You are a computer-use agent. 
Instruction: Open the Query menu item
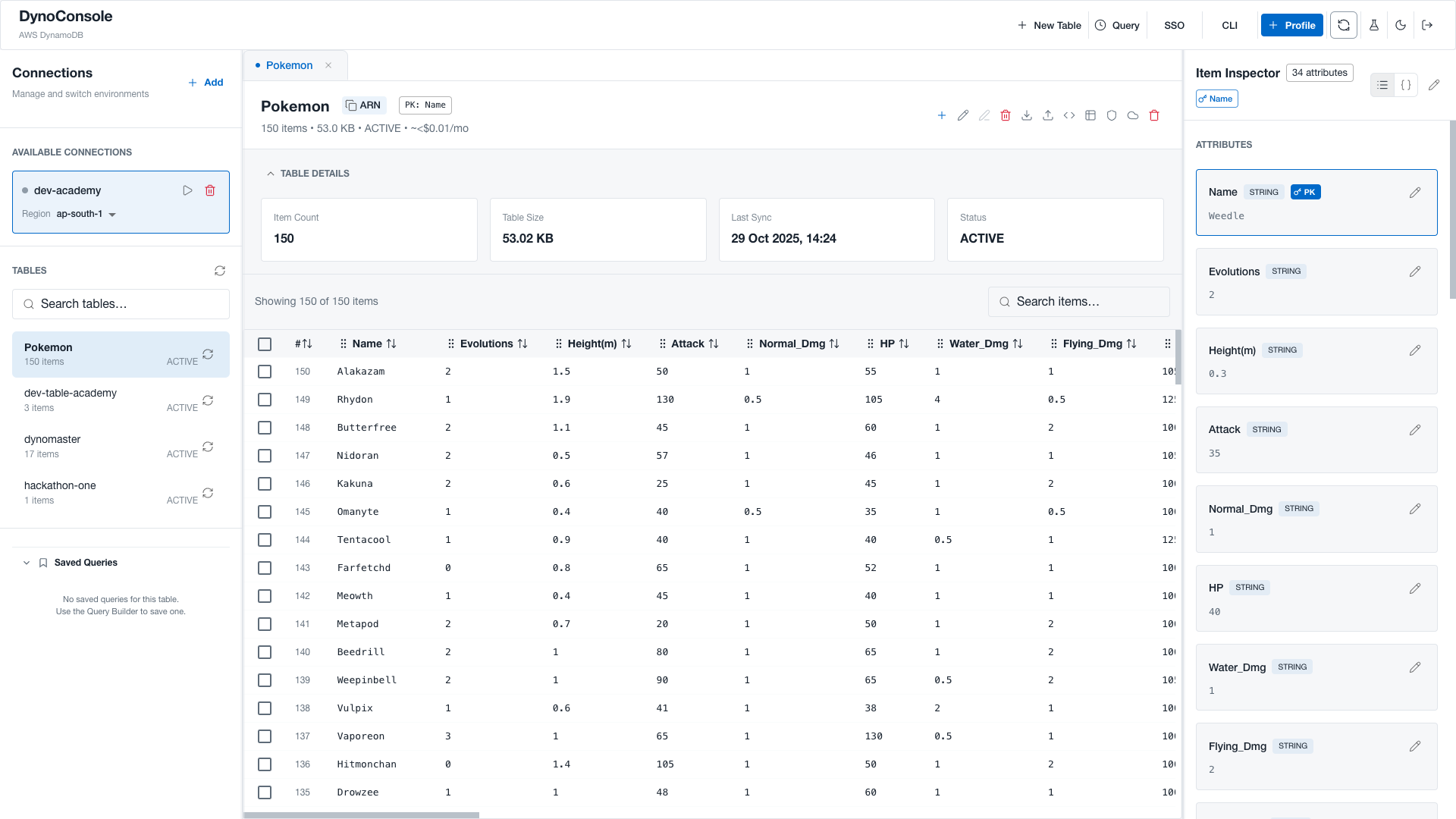click(1117, 25)
